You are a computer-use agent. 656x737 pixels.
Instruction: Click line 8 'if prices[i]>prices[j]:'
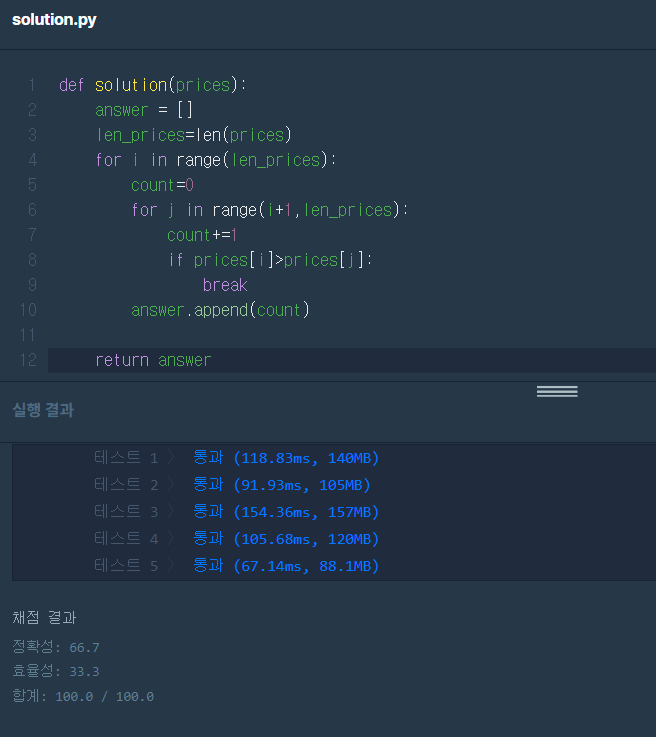pos(270,260)
